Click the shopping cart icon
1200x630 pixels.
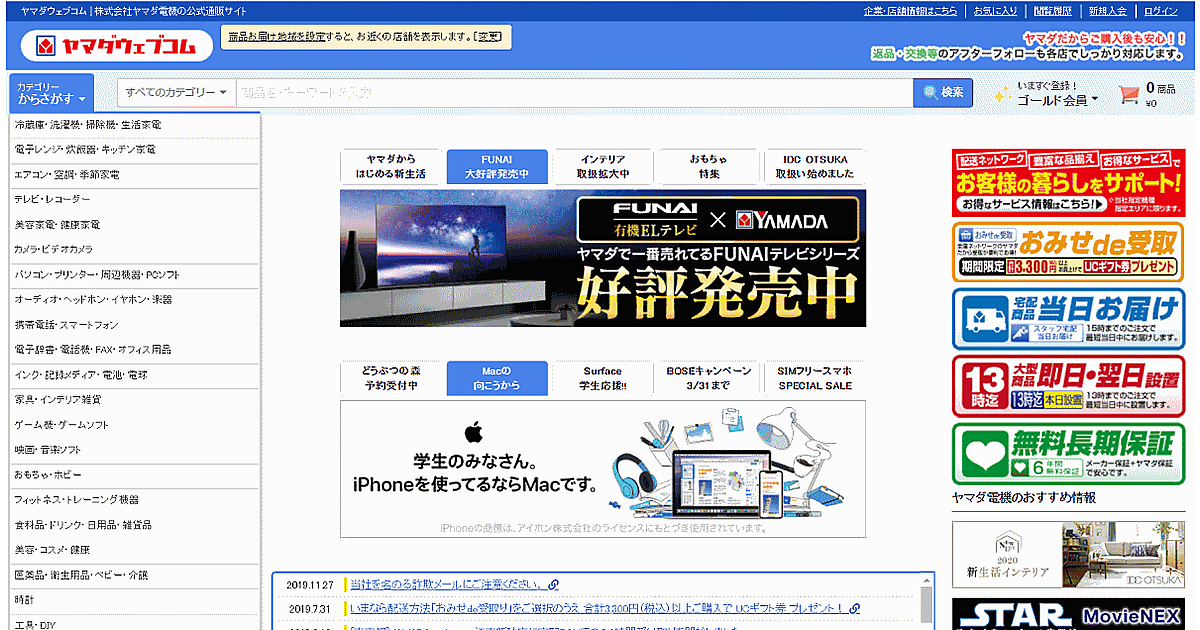(x=1129, y=94)
